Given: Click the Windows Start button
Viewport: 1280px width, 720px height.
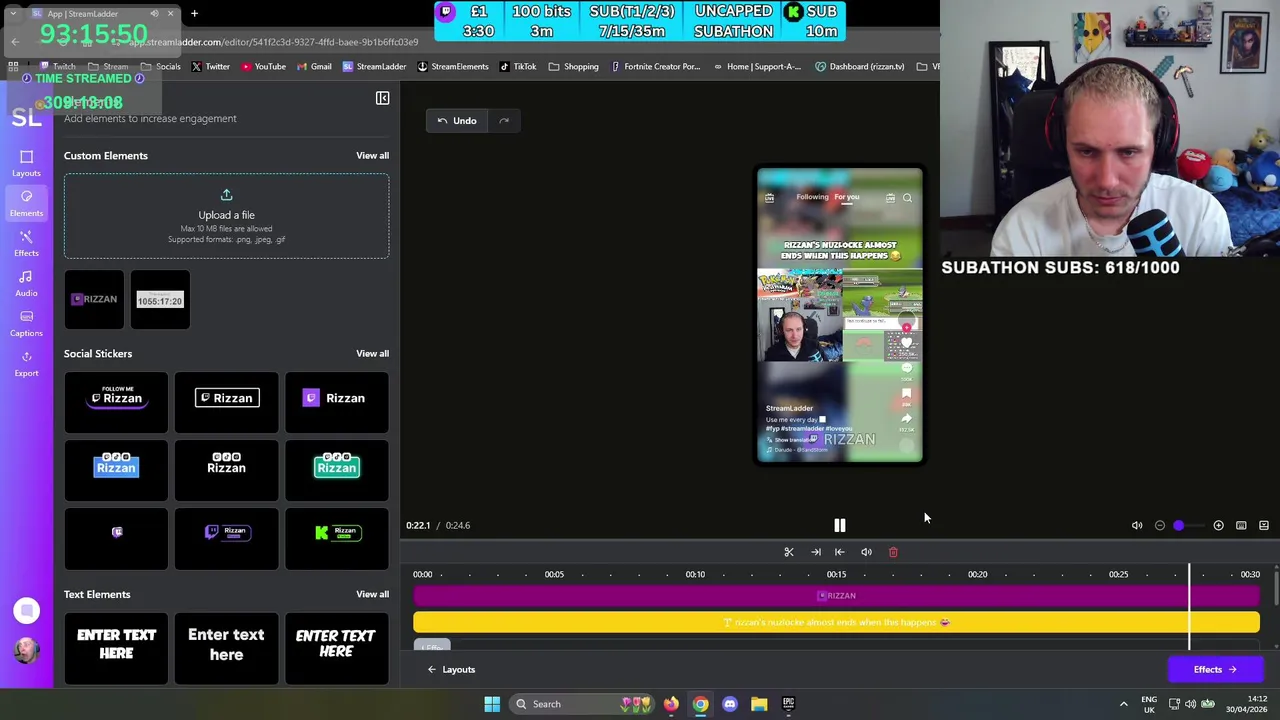Looking at the screenshot, I should (492, 704).
